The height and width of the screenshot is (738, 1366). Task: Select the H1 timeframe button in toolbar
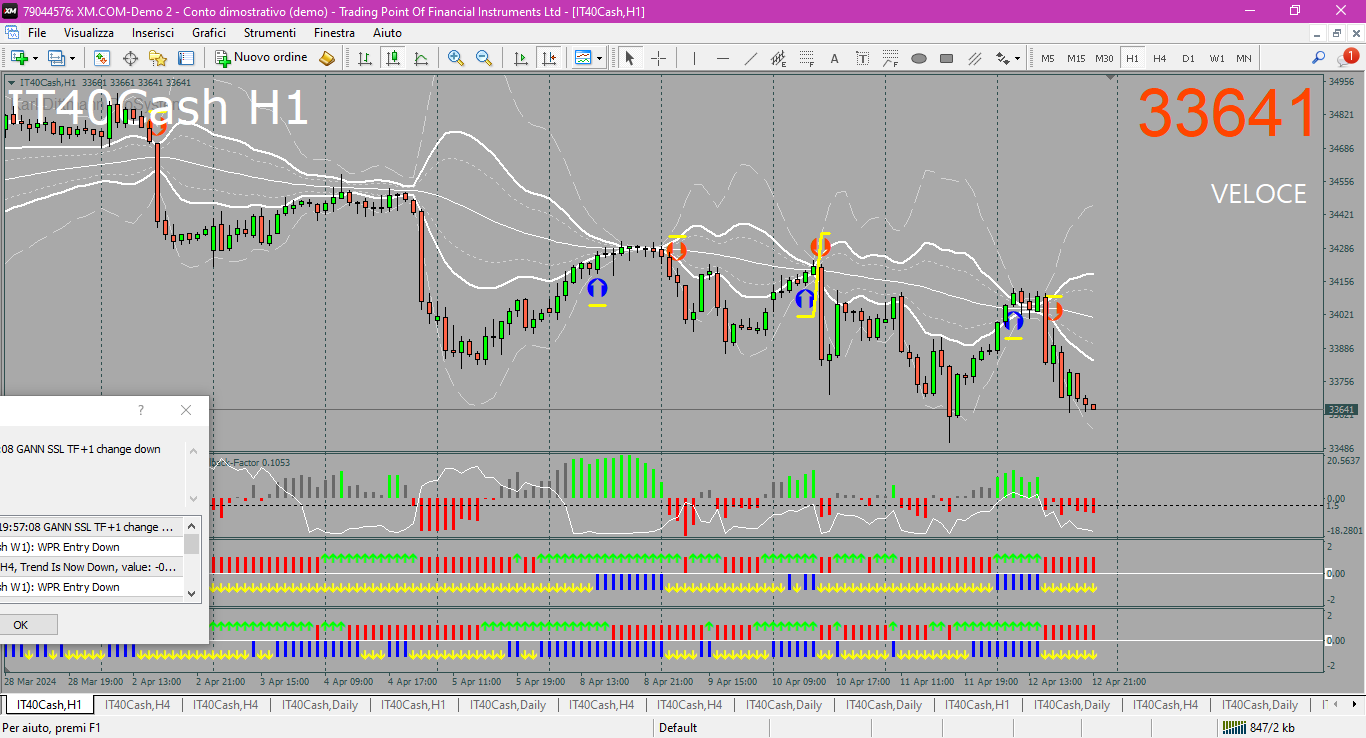1132,58
